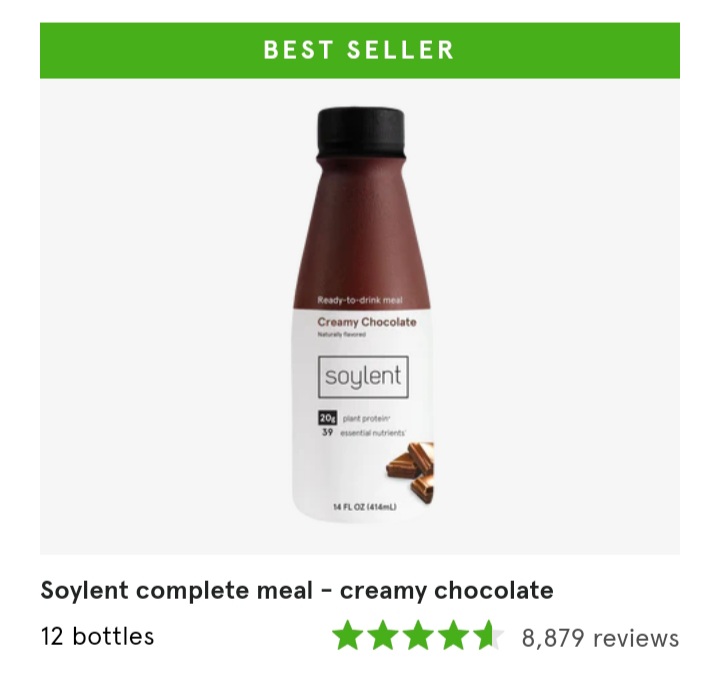Click the 39 essential nutrients label
The image size is (720, 686).
tap(364, 433)
